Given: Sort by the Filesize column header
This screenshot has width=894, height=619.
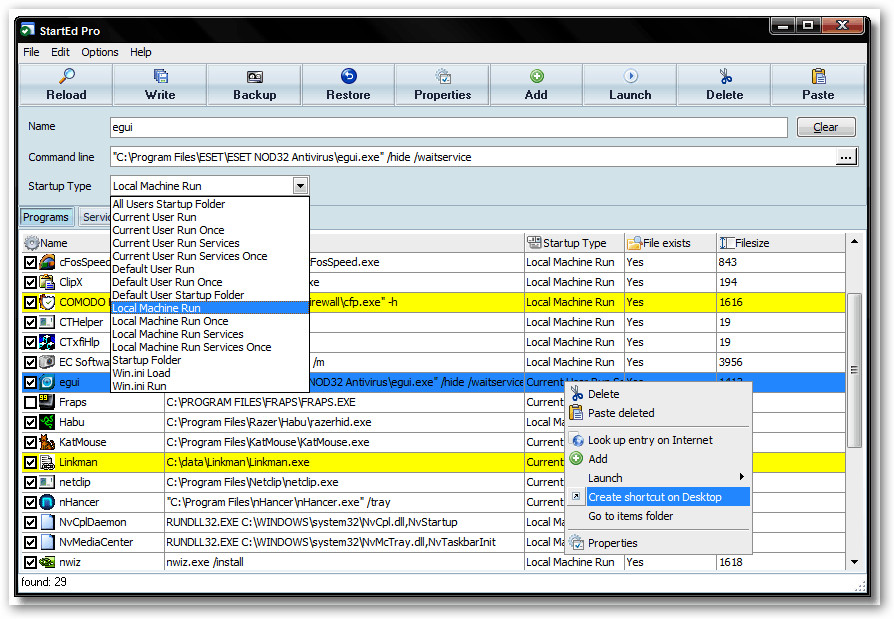Looking at the screenshot, I should click(x=781, y=243).
